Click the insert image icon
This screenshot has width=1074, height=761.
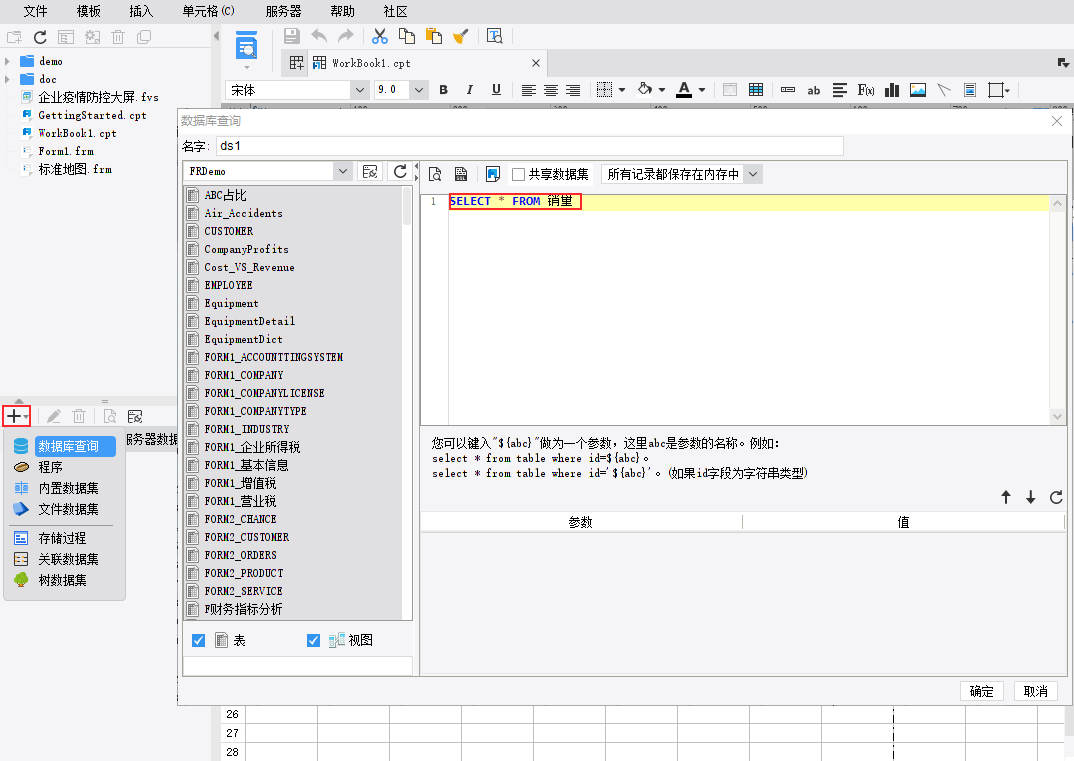(918, 90)
